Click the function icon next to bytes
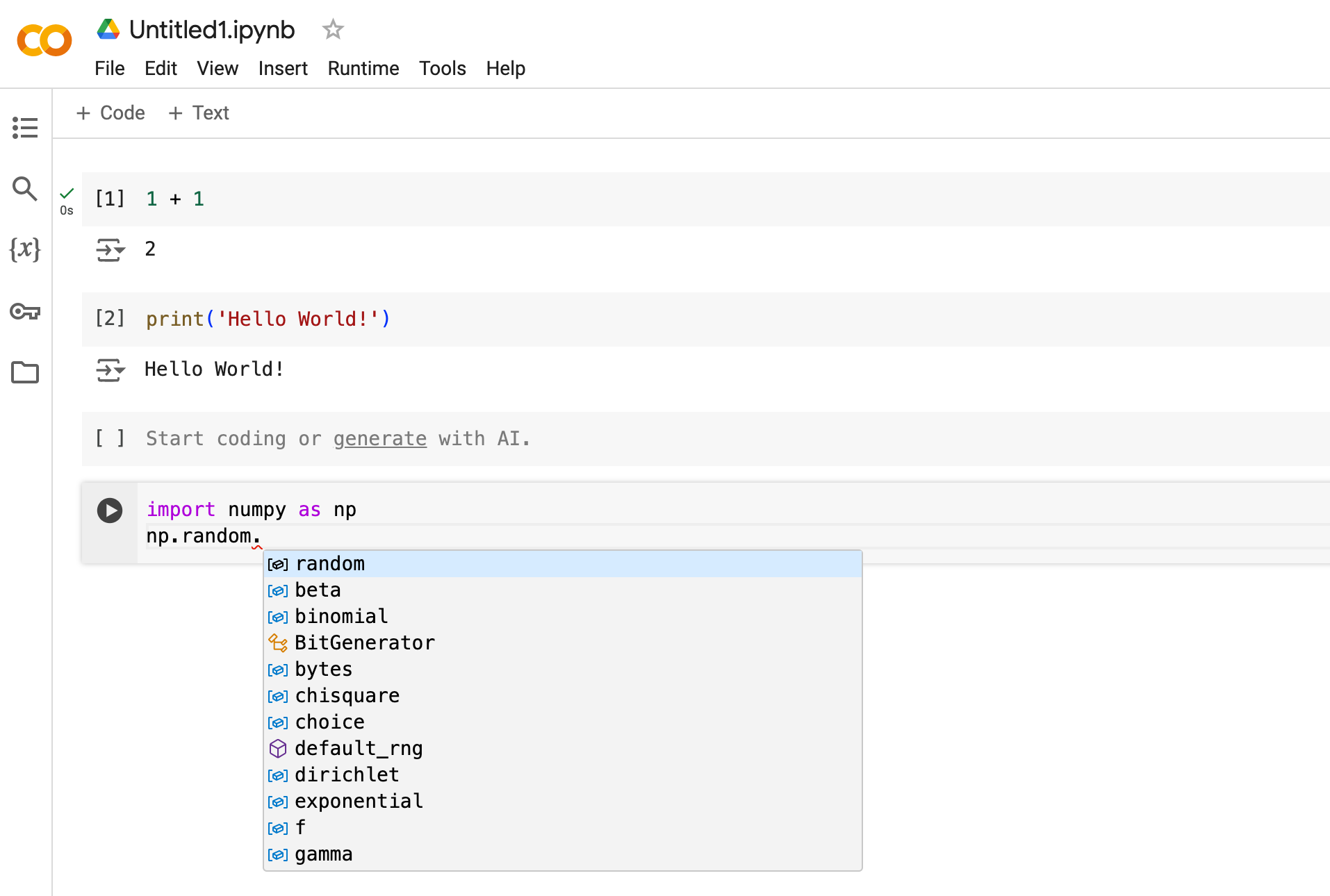Screen dimensions: 1330x896 (278, 670)
